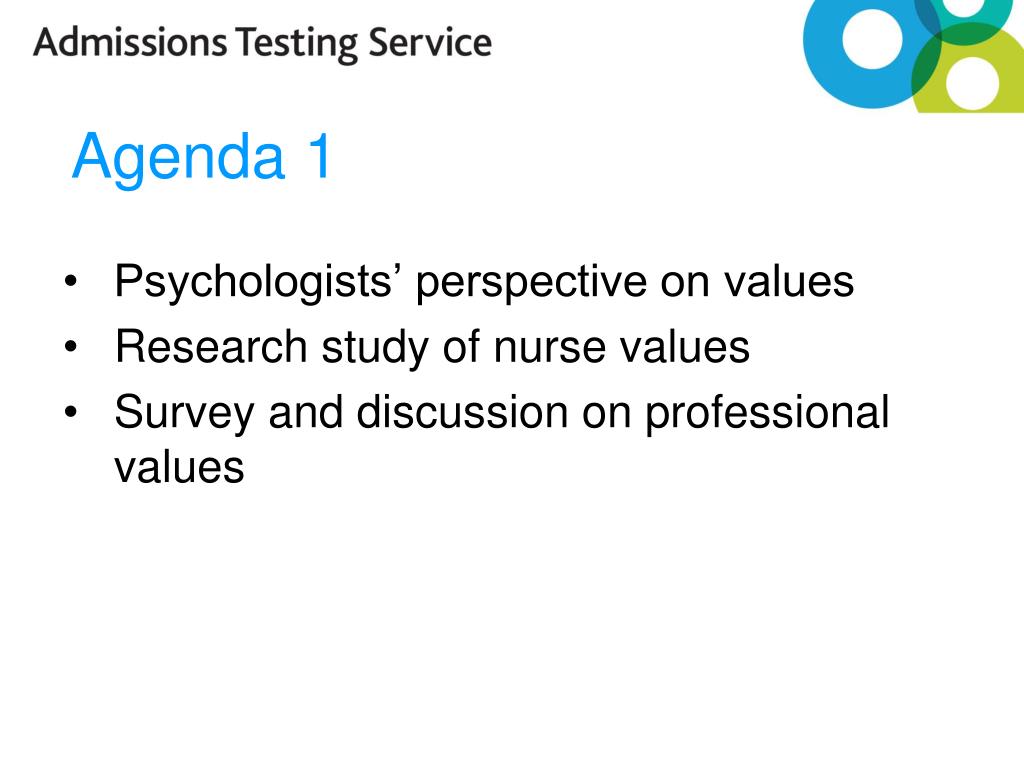Click the word 'professional' in third bullet

click(x=767, y=413)
